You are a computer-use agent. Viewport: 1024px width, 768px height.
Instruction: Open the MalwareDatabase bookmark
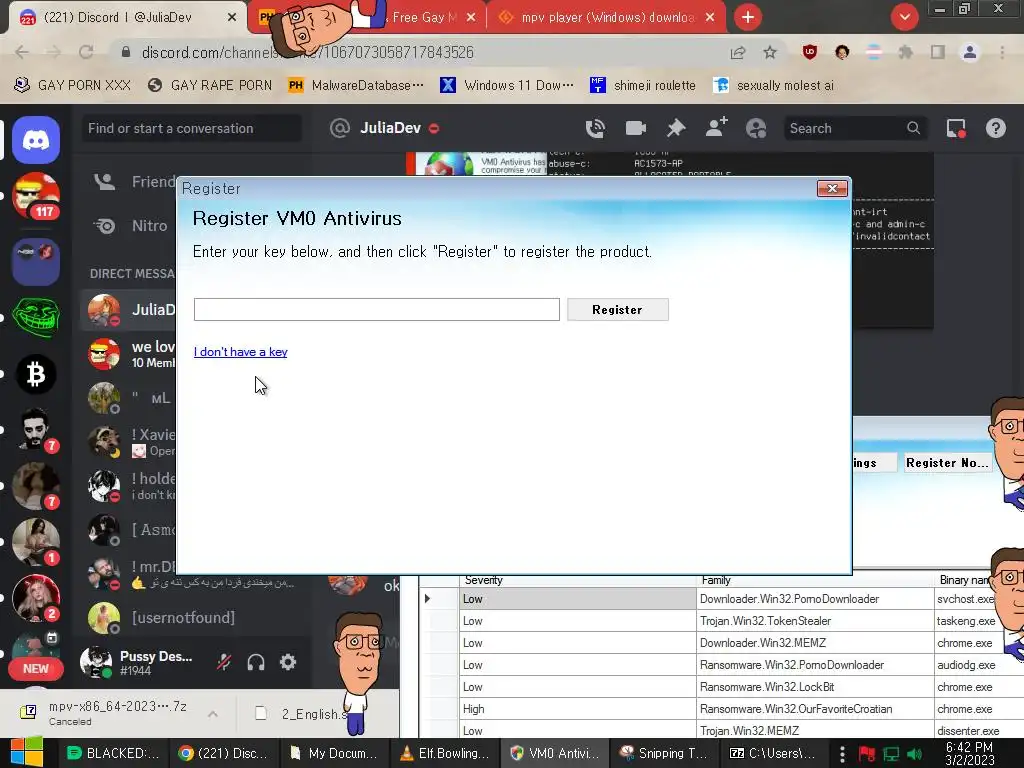356,86
